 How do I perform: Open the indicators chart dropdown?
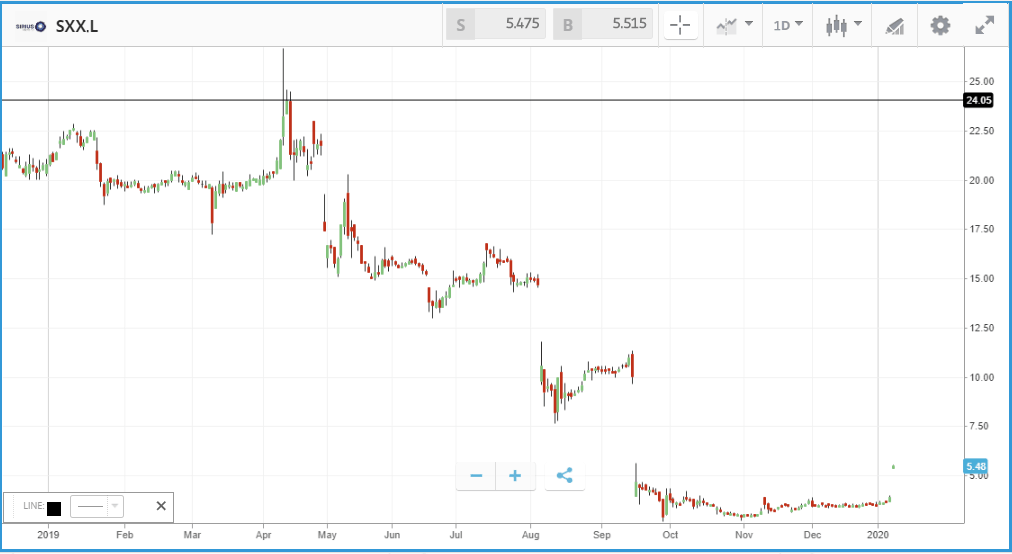(x=734, y=26)
